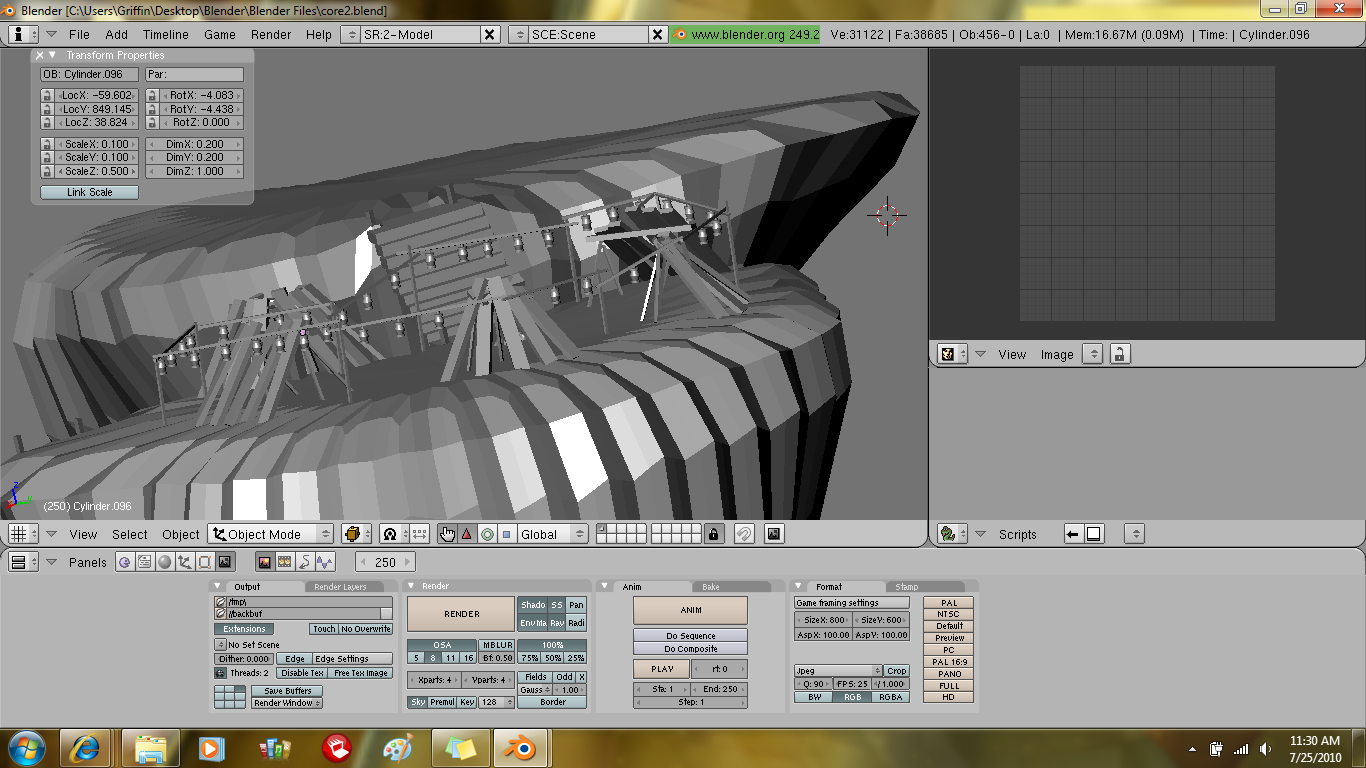The height and width of the screenshot is (768, 1366).
Task: Click the Windows Start button
Action: (x=27, y=748)
